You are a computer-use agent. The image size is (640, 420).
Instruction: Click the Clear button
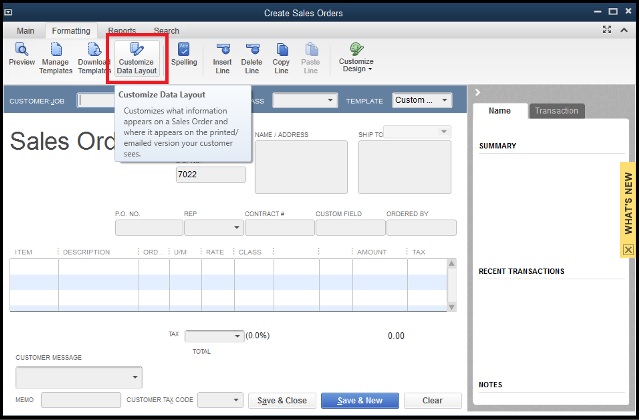click(x=433, y=400)
